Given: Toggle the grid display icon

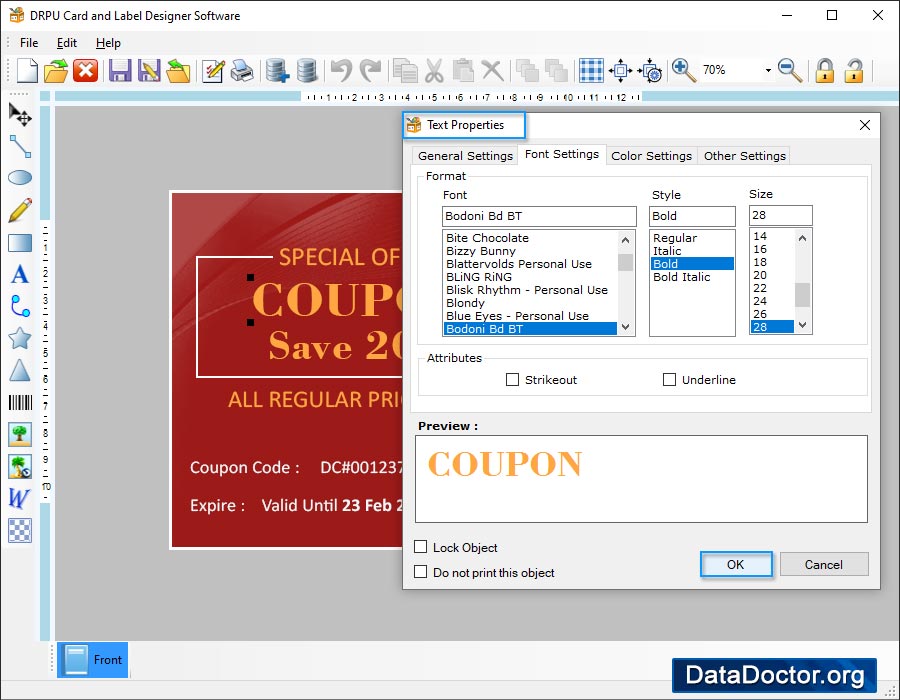Looking at the screenshot, I should [591, 71].
